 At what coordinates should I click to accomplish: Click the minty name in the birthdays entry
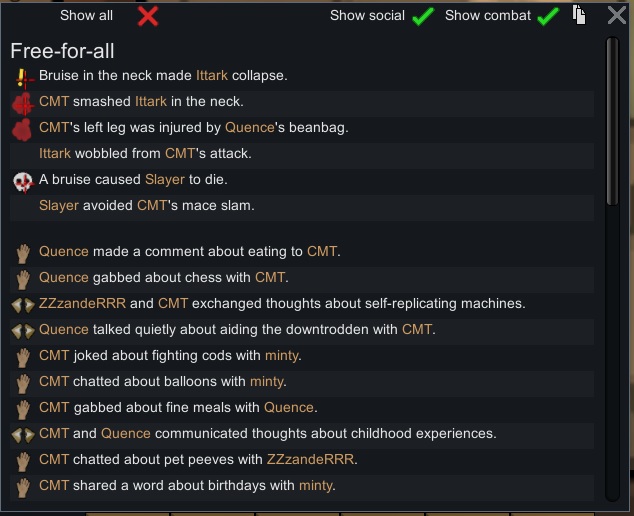[x=315, y=486]
